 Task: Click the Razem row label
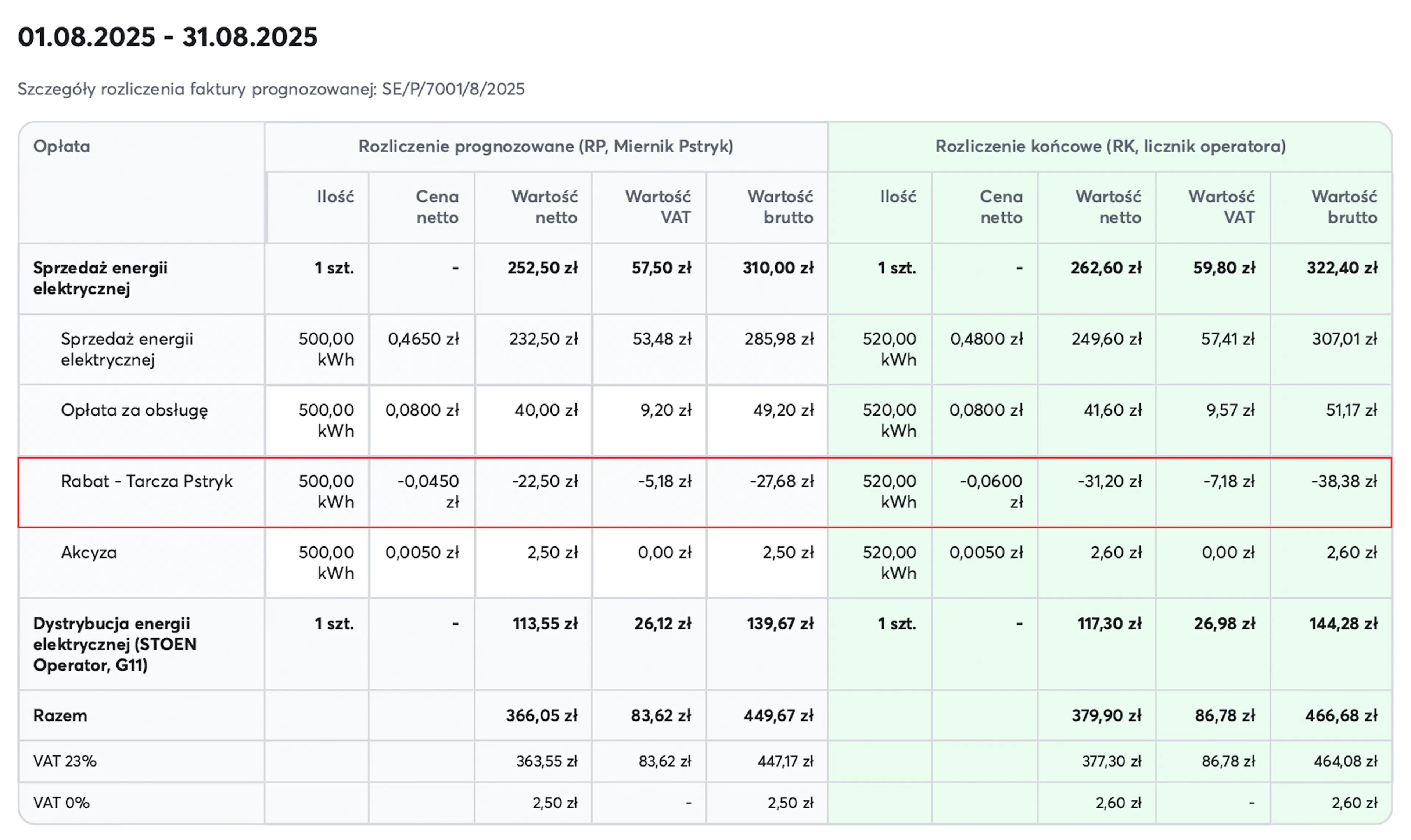point(60,715)
